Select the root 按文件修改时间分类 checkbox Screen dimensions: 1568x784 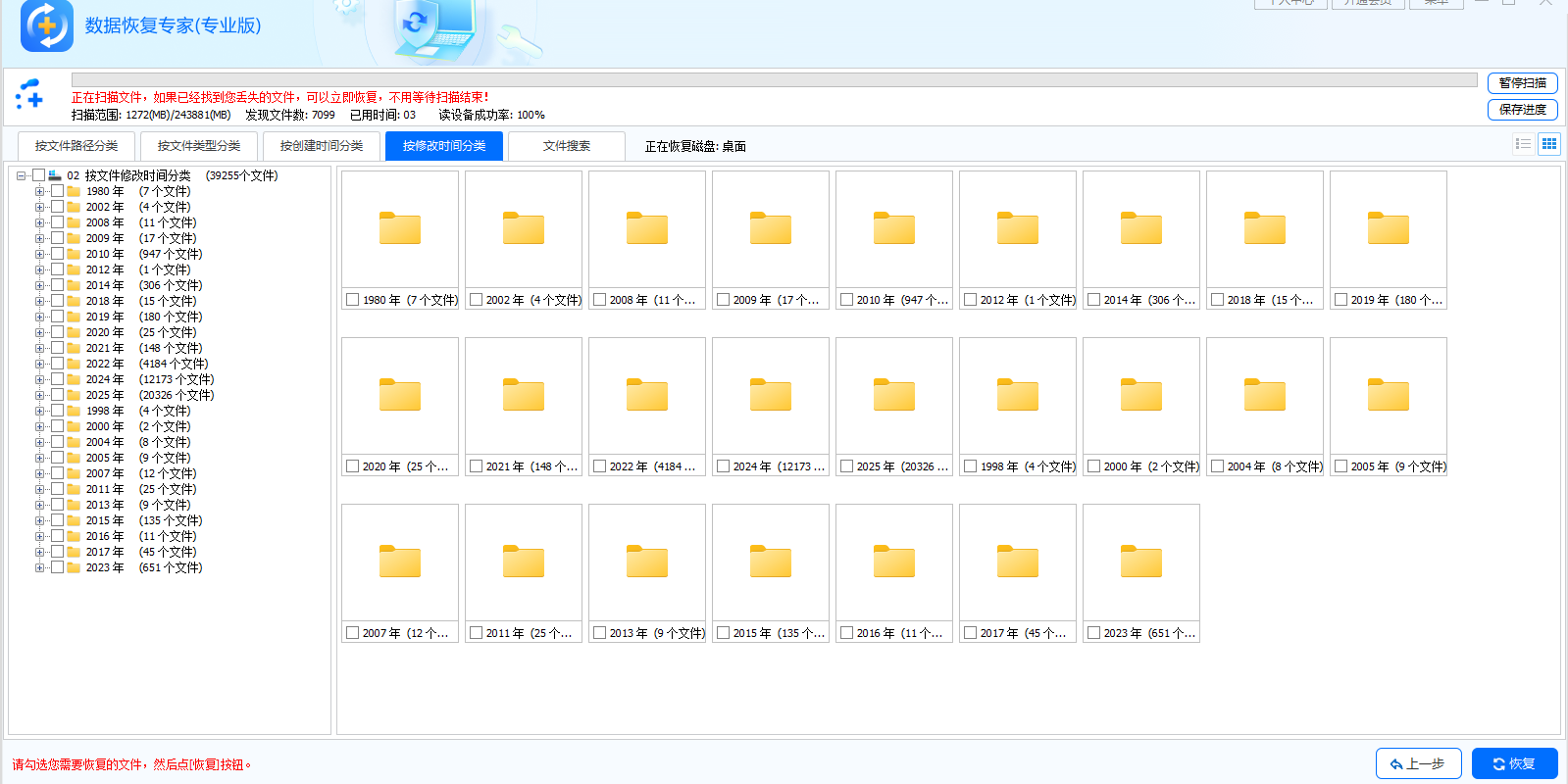[x=39, y=175]
